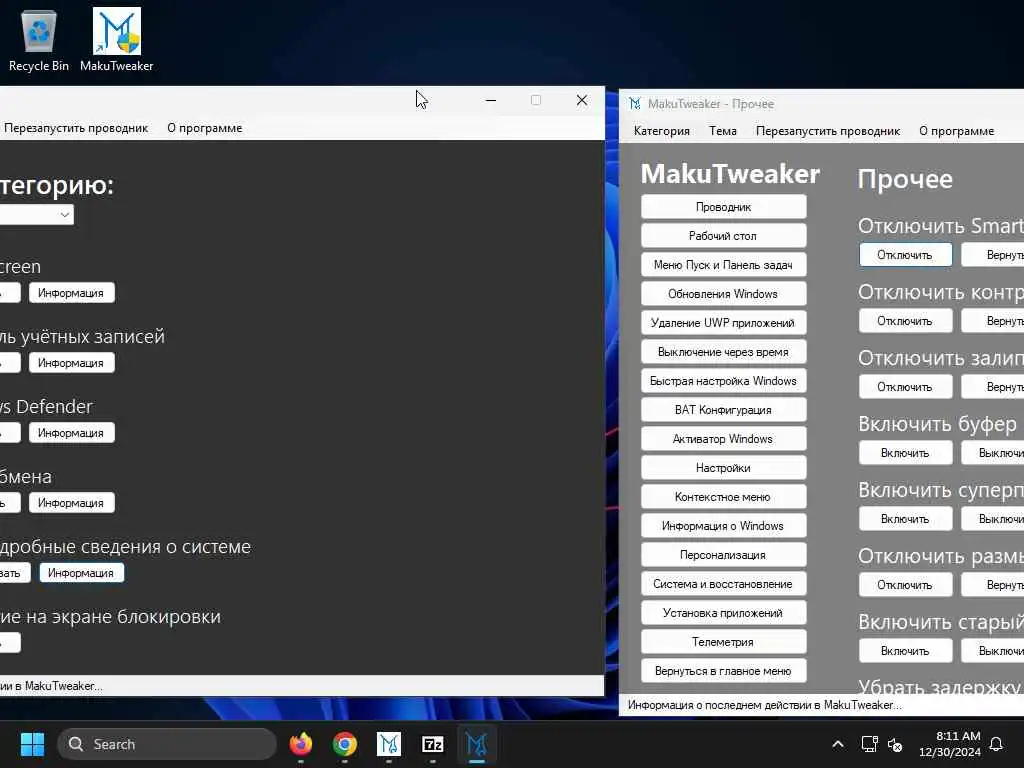Select Система и восстановление
This screenshot has width=1024, height=768.
pyautogui.click(x=724, y=584)
